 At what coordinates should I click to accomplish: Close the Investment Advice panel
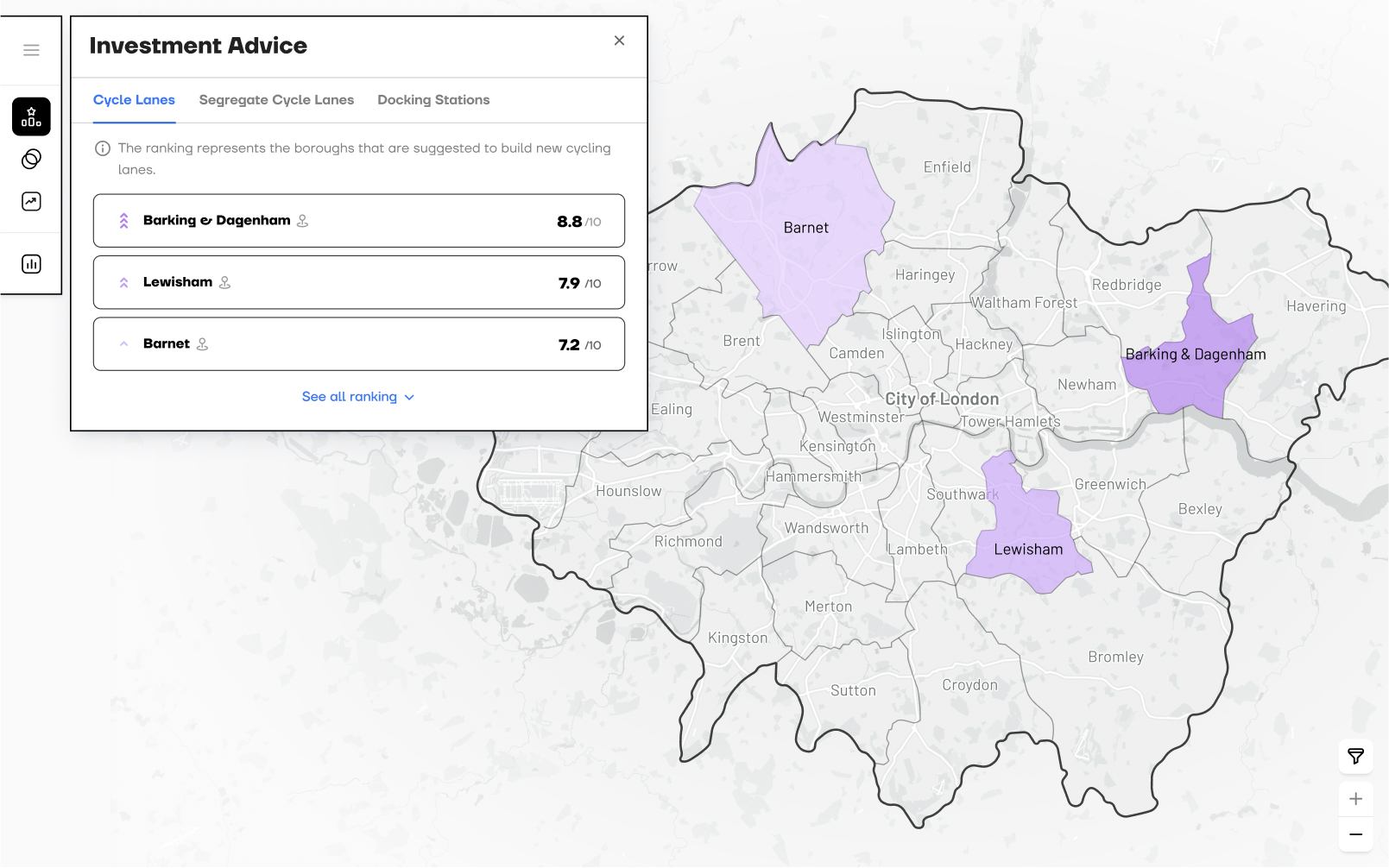point(619,41)
